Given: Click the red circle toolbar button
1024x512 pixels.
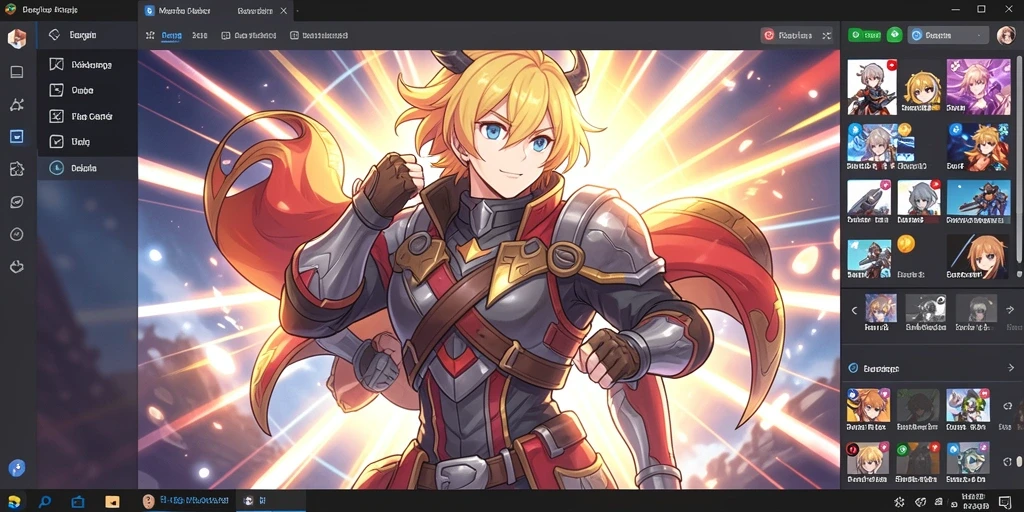Looking at the screenshot, I should click(786, 35).
